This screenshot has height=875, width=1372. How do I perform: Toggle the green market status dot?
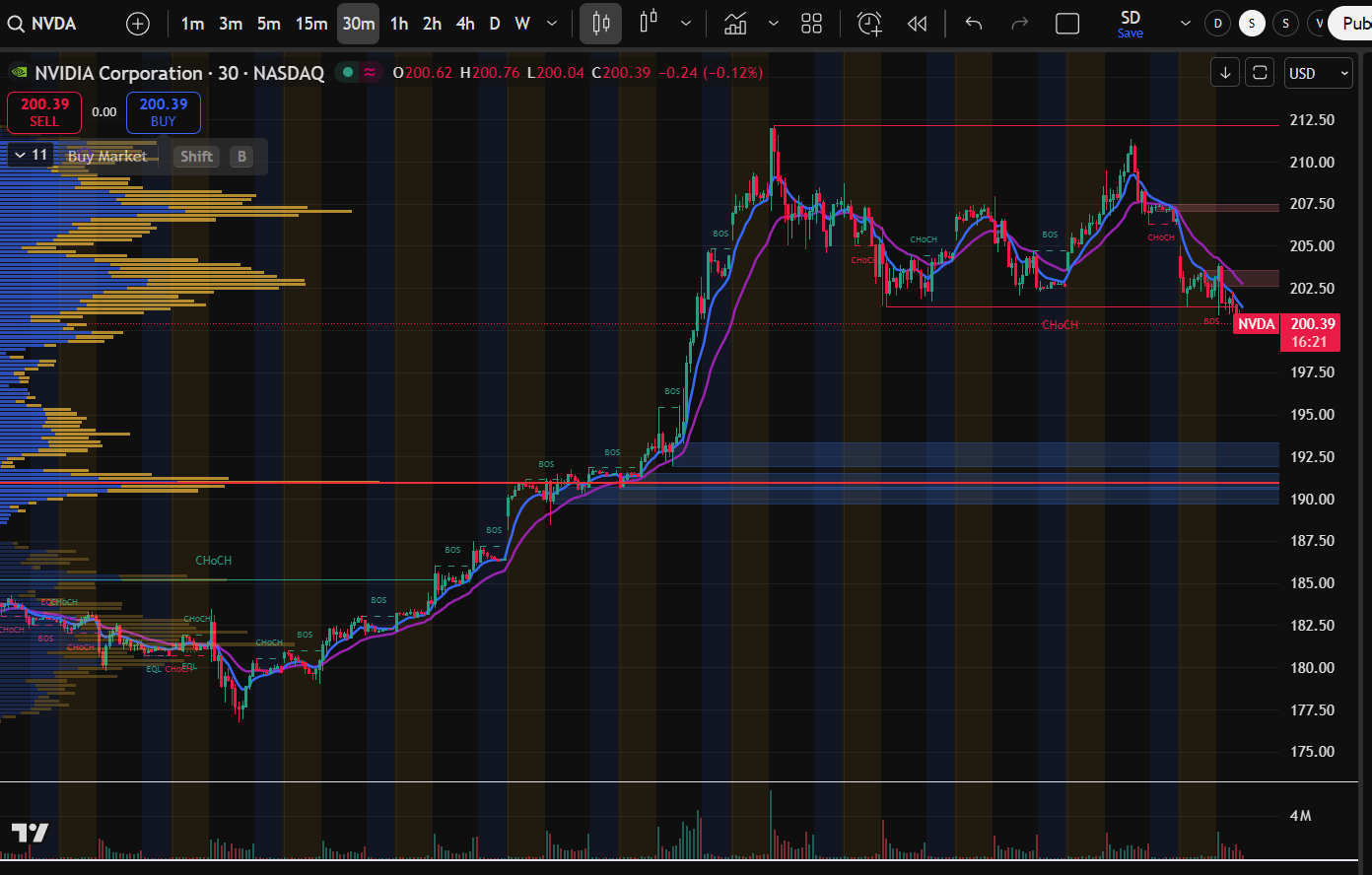[347, 72]
